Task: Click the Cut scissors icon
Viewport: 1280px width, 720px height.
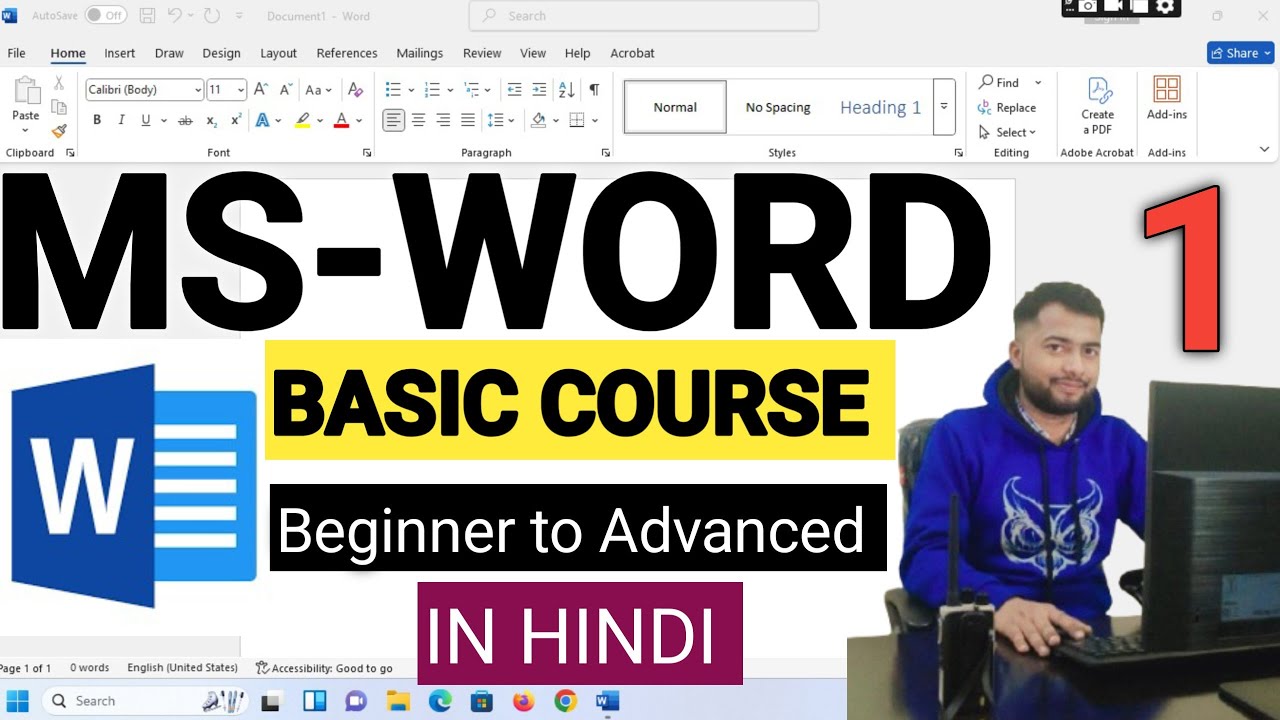Action: pos(59,83)
